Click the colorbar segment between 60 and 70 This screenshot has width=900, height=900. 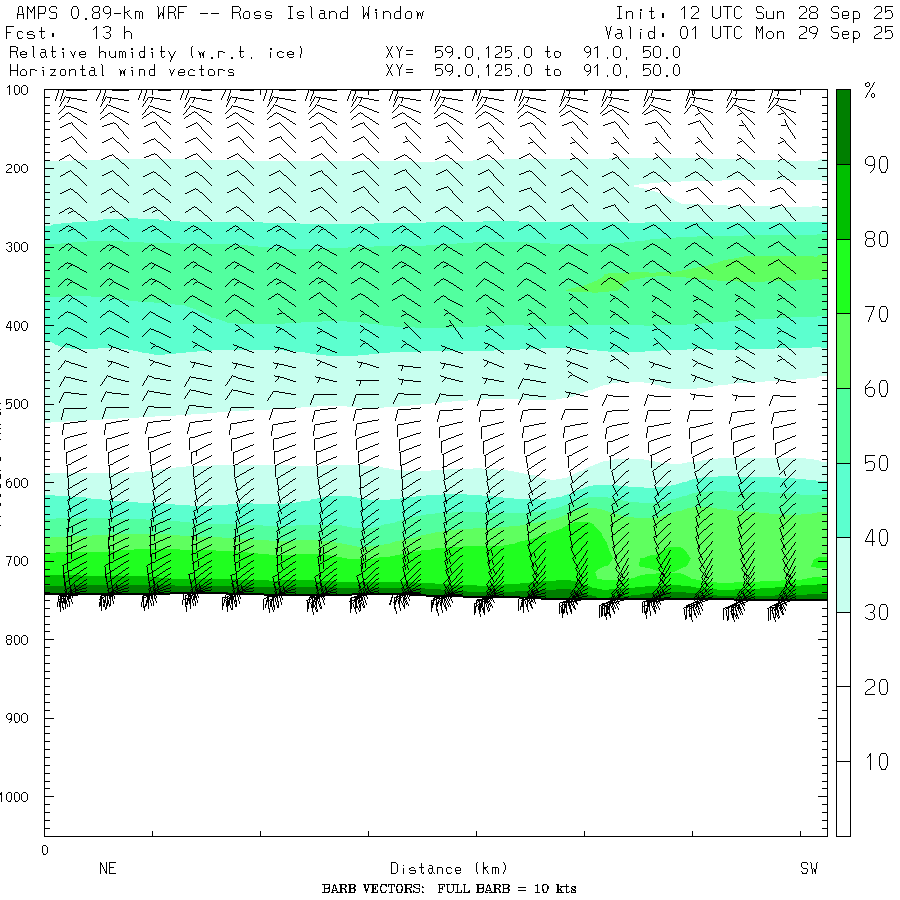click(x=843, y=351)
